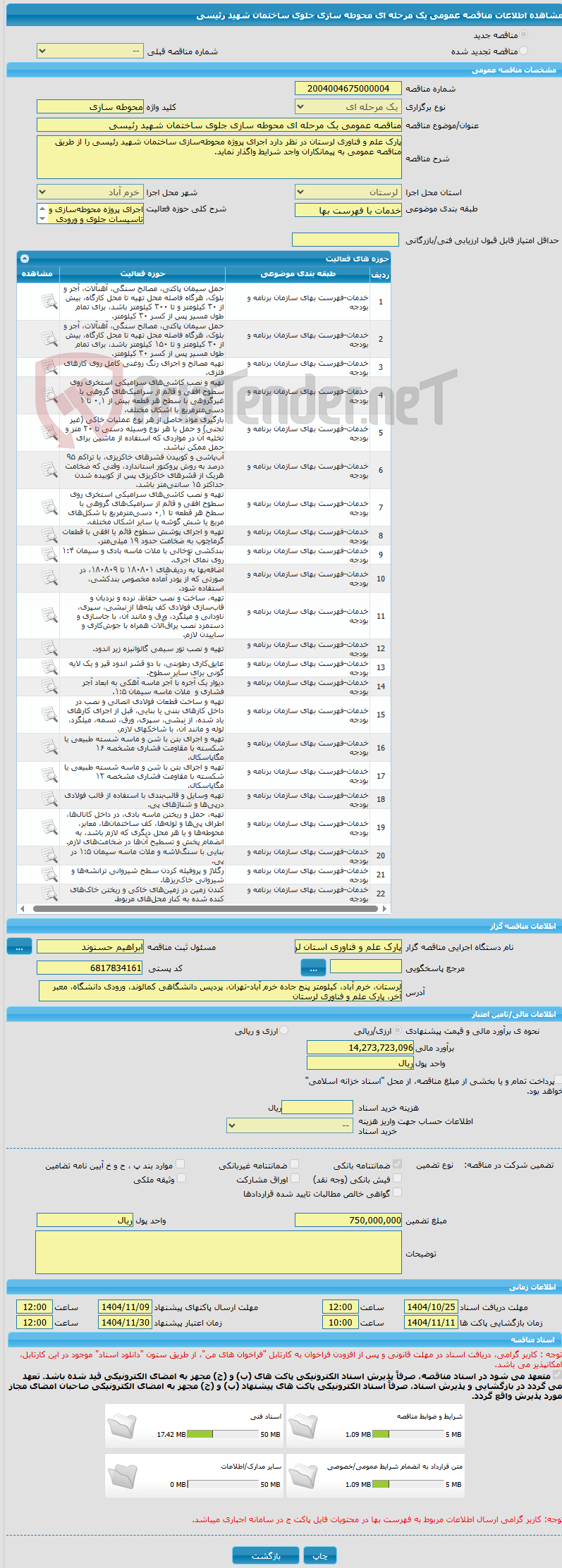
Task: Select the ارزی و ریالی radio option
Action: point(284,1030)
